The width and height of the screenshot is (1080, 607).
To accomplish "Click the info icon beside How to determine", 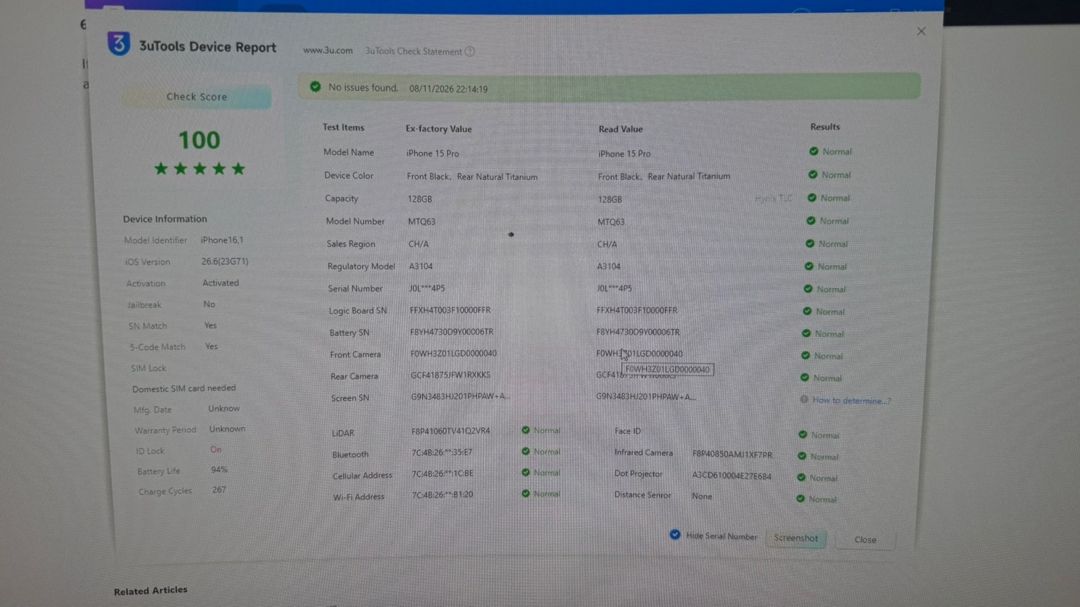I will click(x=804, y=400).
